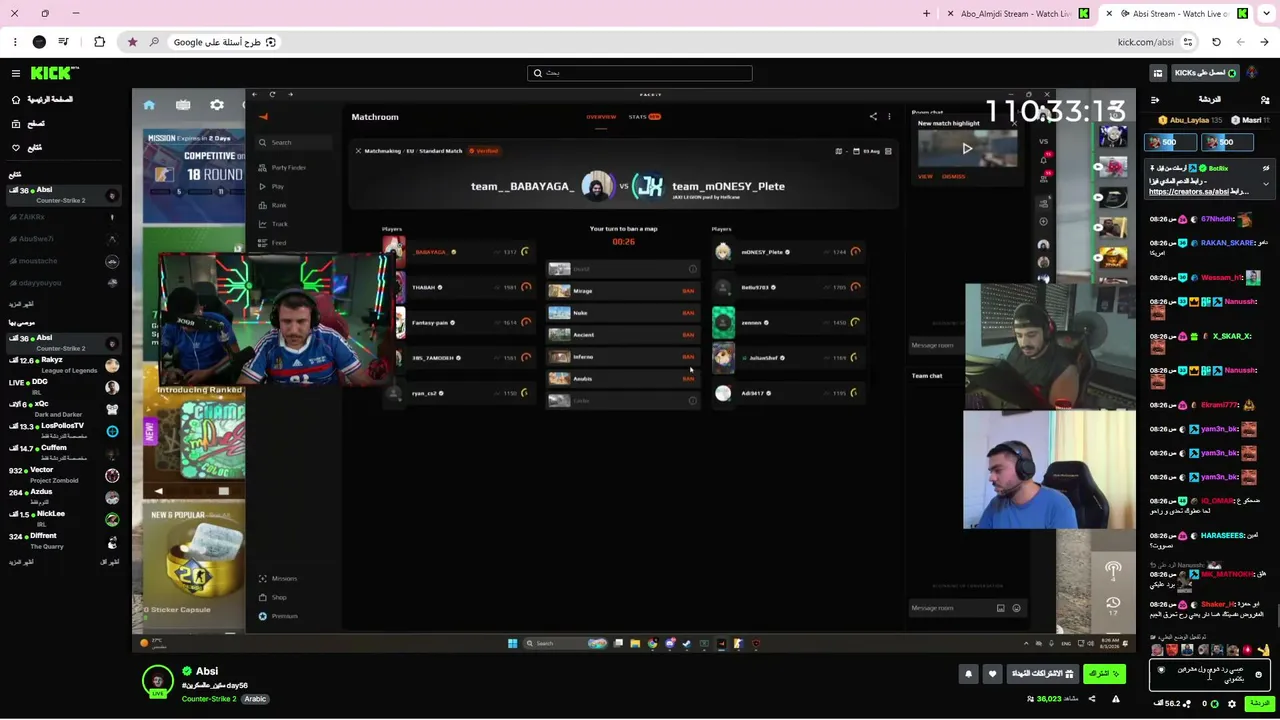Go back using browser back arrow

[1264, 42]
